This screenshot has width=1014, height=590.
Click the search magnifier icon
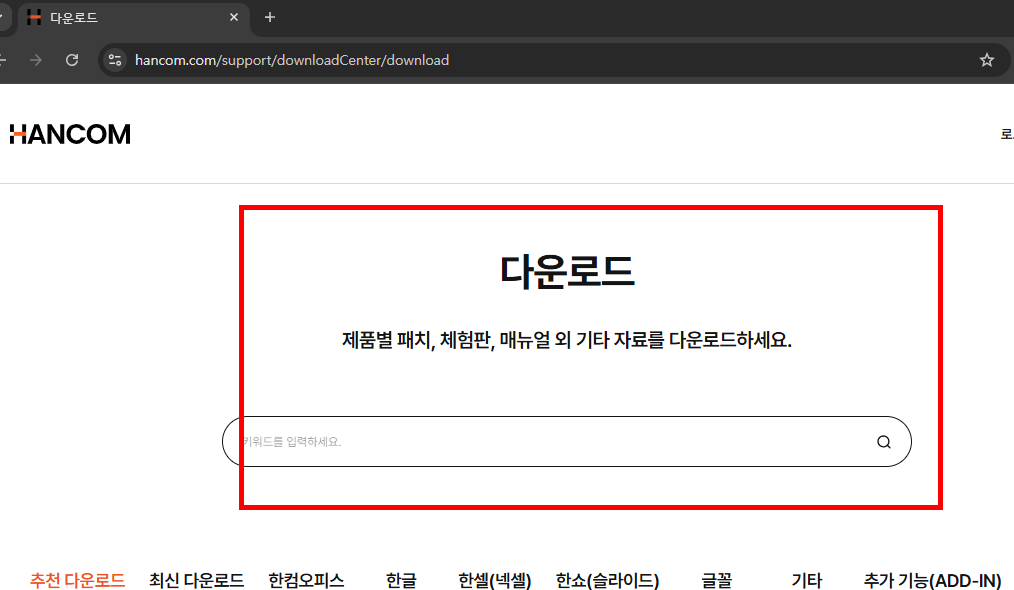(x=883, y=441)
